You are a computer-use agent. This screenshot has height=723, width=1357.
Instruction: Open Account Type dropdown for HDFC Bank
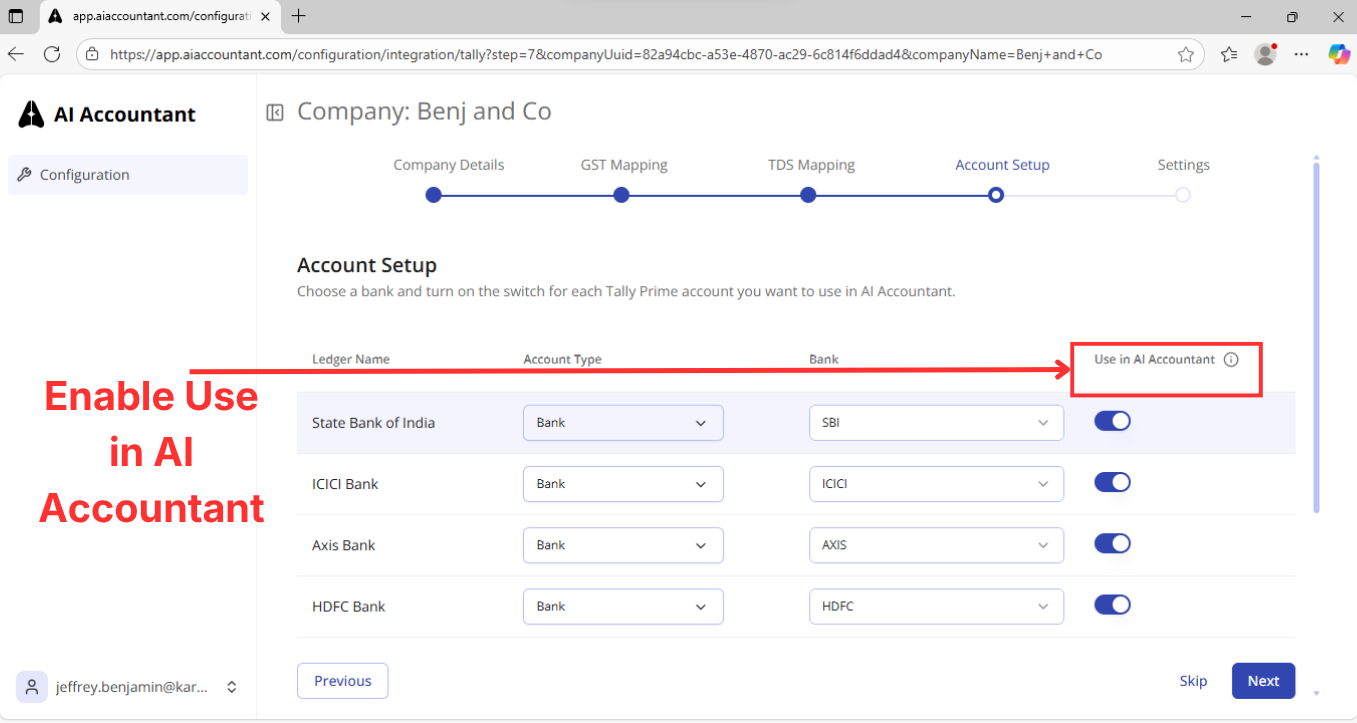point(623,606)
